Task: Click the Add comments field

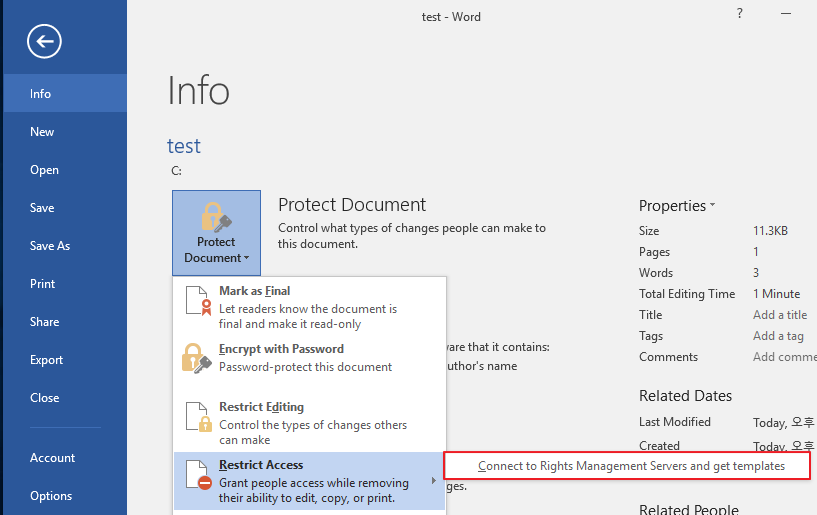Action: [x=785, y=357]
